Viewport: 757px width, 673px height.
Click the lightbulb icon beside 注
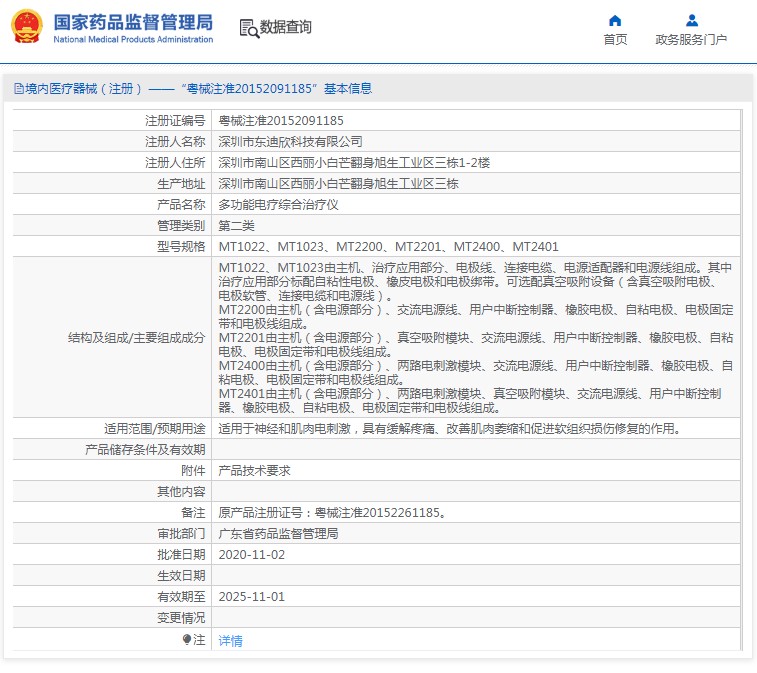tap(186, 640)
